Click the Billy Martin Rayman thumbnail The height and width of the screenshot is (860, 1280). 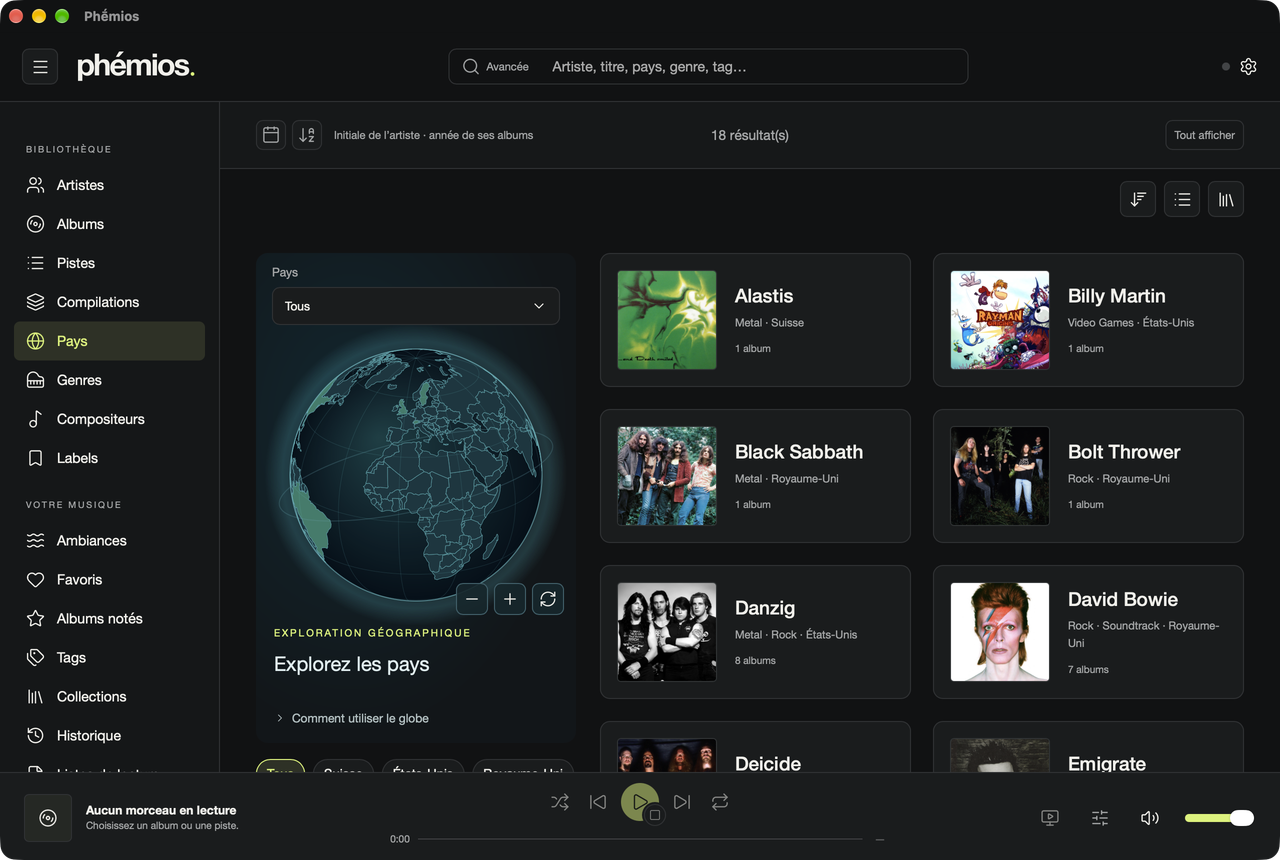tap(1000, 320)
